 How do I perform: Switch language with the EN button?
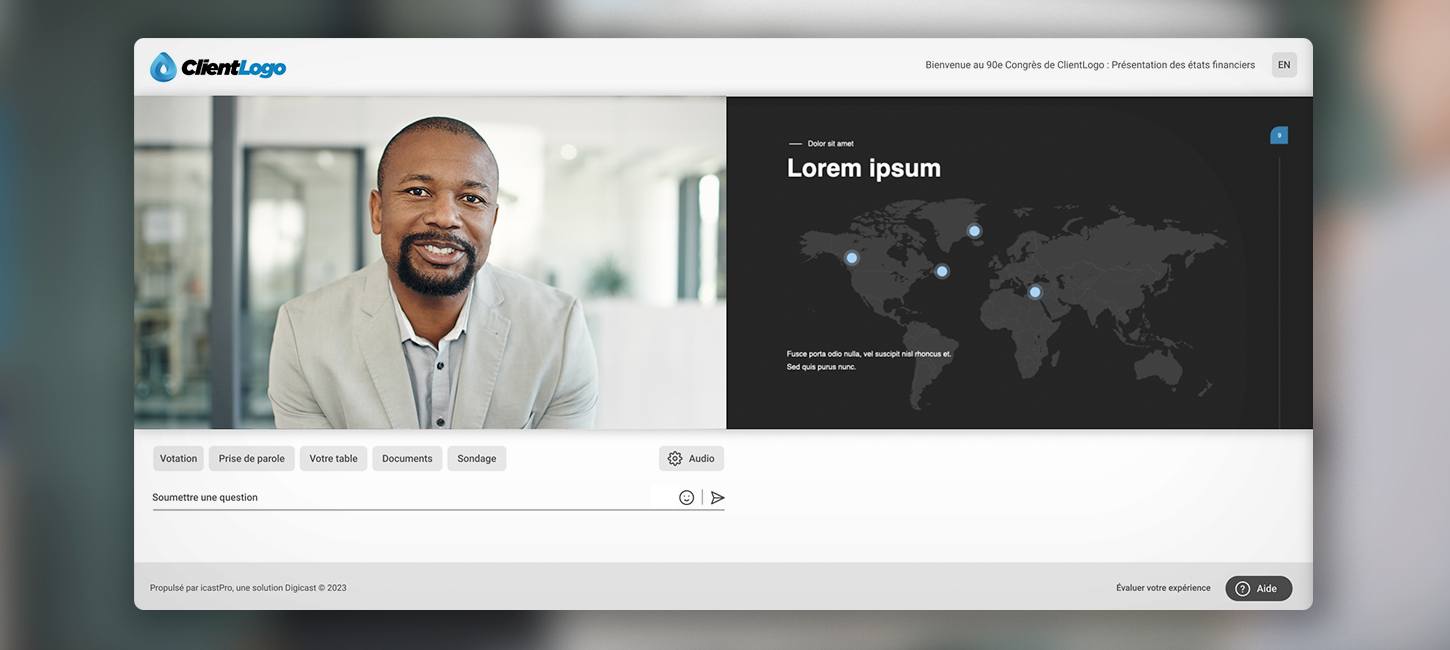[x=1284, y=65]
